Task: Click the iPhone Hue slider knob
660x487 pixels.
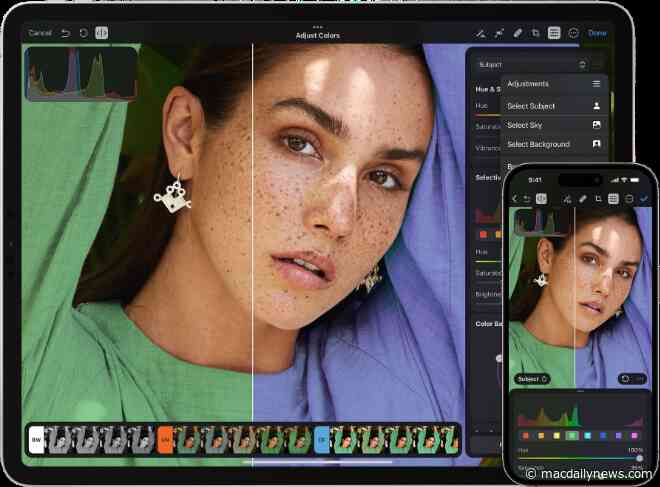Action: pos(639,458)
